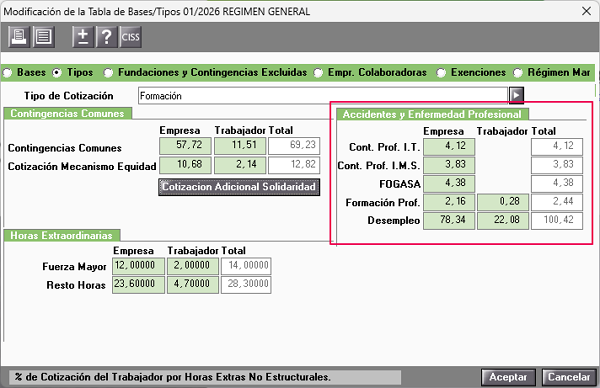600x388 pixels.
Task: Open Cotizacion Adicional Solidaridad button
Action: pyautogui.click(x=239, y=187)
